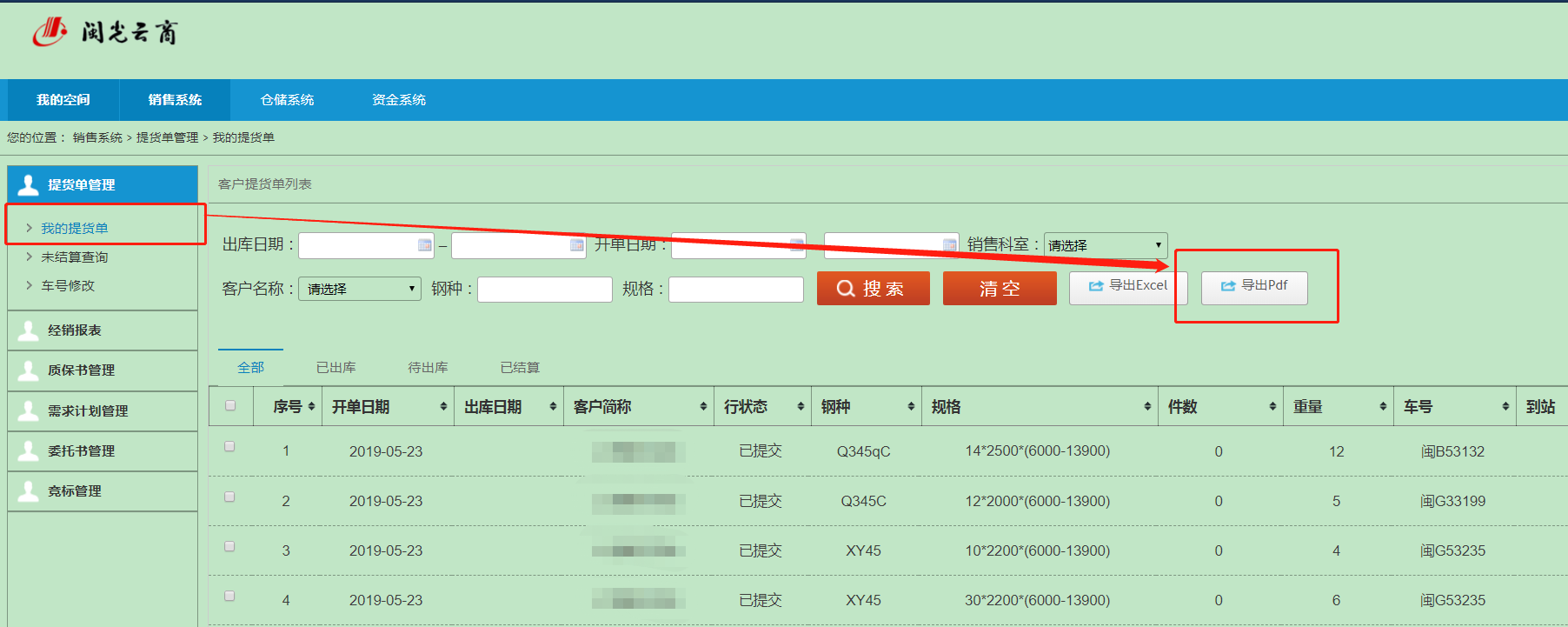Open calendar picker for 开单日期 end date

949,245
